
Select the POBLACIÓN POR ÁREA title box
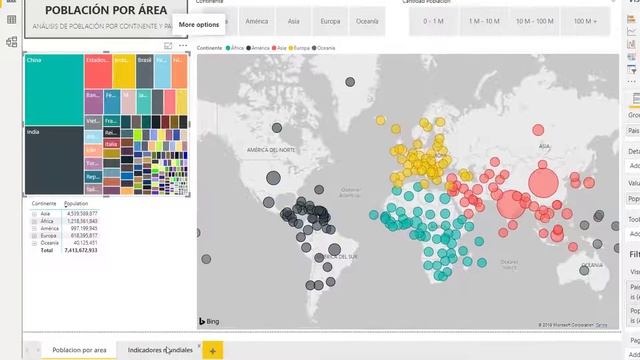pos(106,18)
